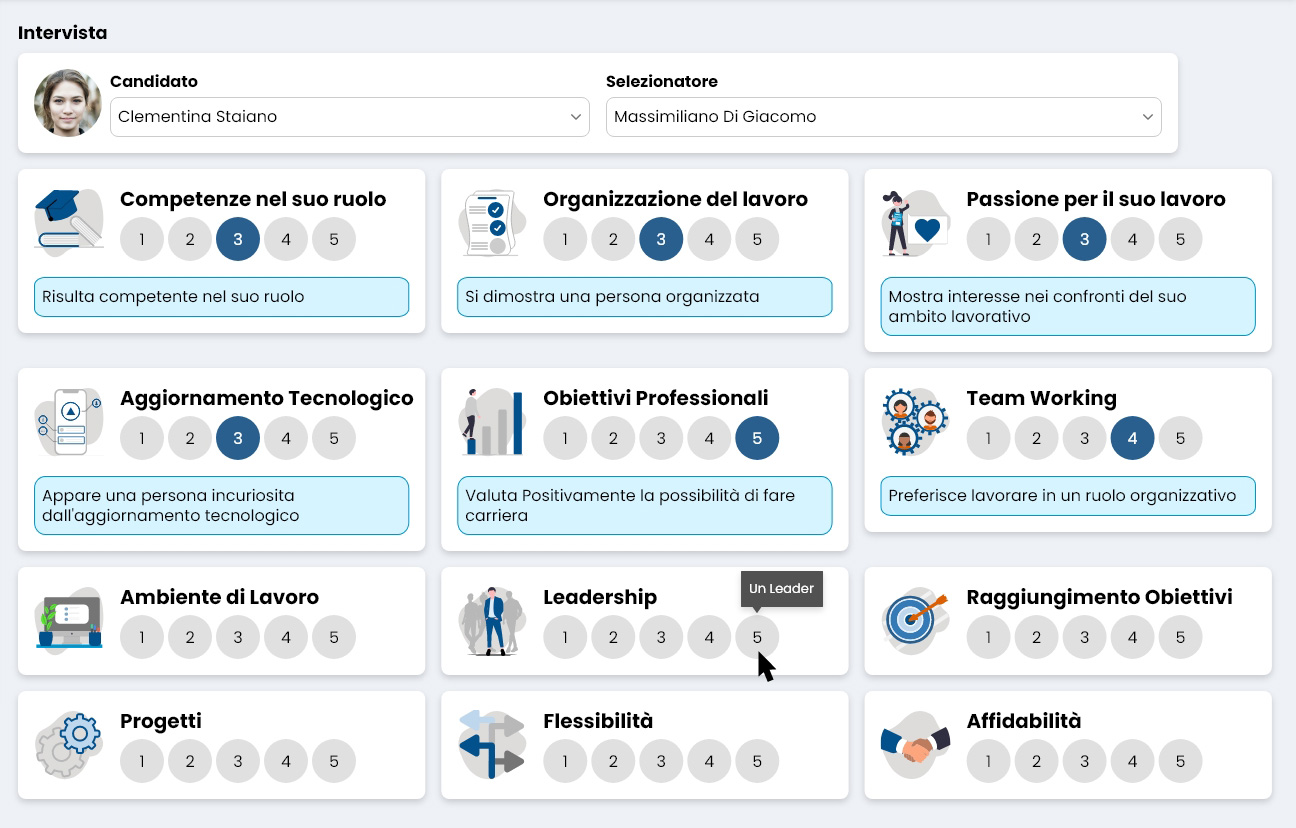This screenshot has width=1296, height=828.
Task: Select rating 1 for Ambiente di Lavoro
Action: pos(141,637)
